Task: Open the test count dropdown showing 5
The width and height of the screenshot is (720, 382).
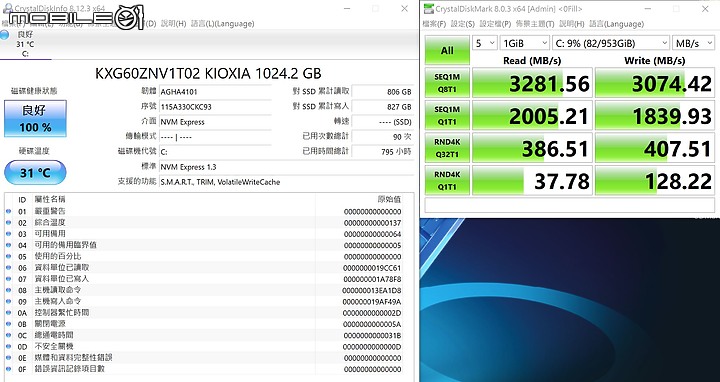Action: point(484,43)
